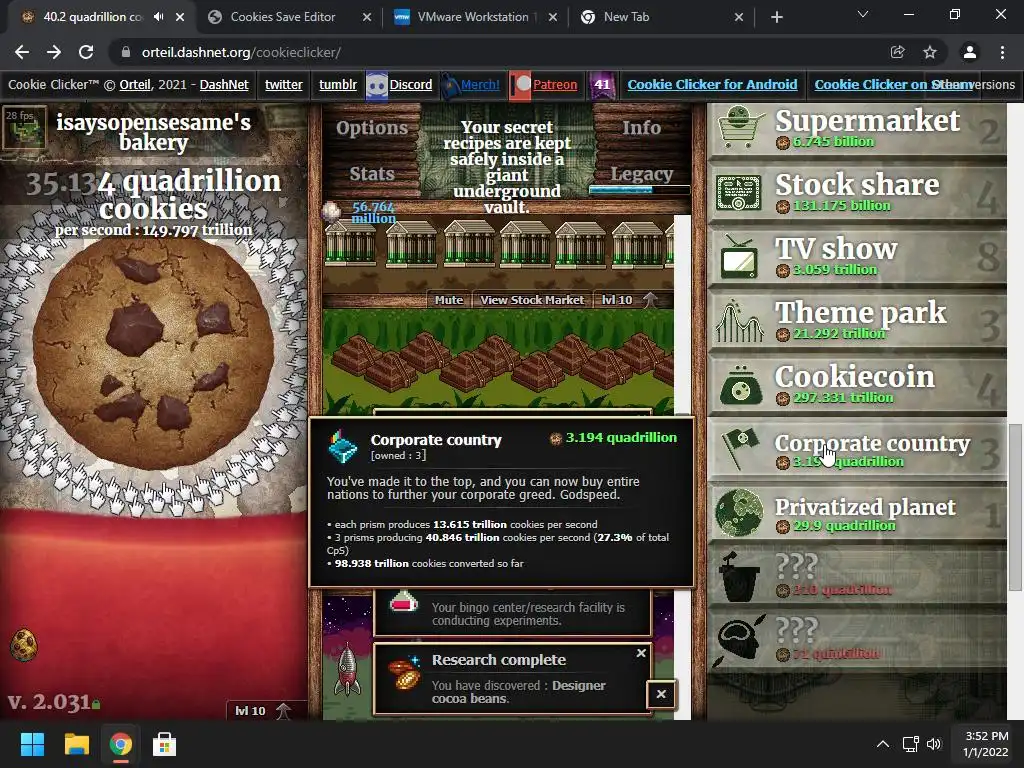Buy another Corporate country
Screen dimensions: 1024x768
856,449
